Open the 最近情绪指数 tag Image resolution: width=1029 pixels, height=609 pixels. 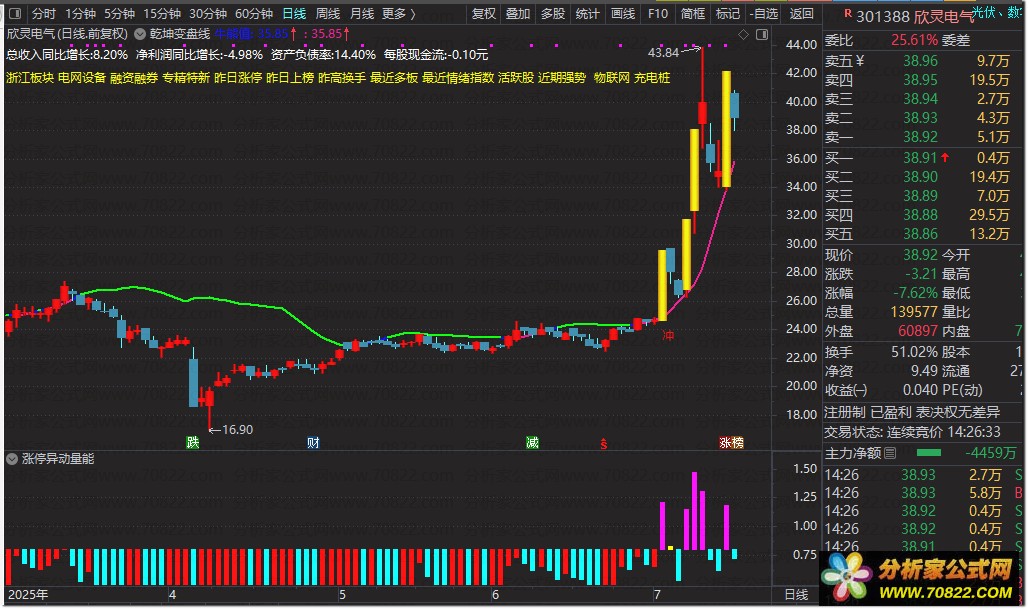click(x=458, y=77)
